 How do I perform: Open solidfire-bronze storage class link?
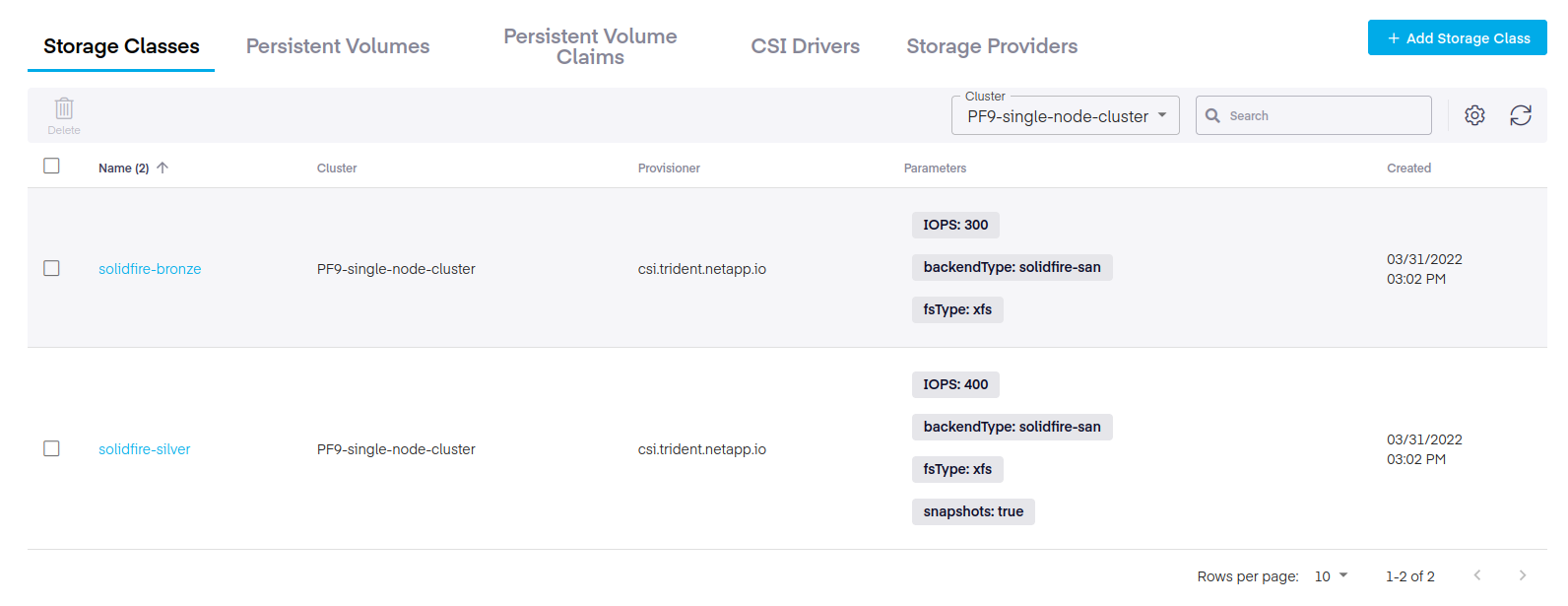(150, 269)
